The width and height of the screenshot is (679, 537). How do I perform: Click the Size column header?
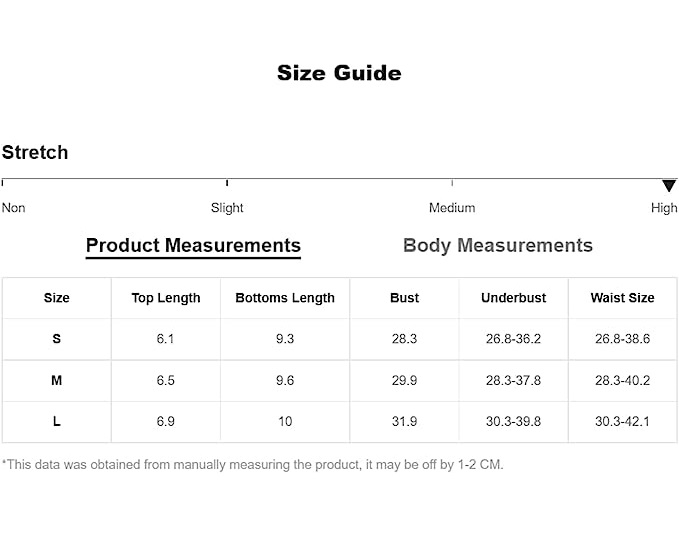57,298
